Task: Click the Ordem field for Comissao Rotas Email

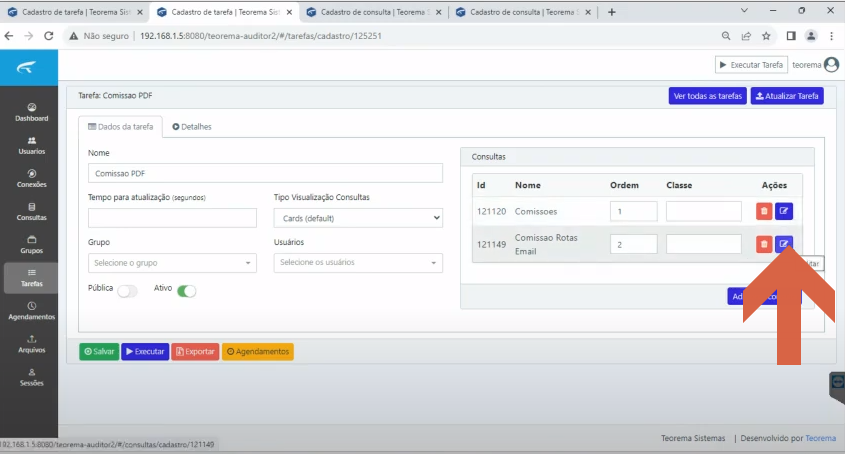Action: 634,244
